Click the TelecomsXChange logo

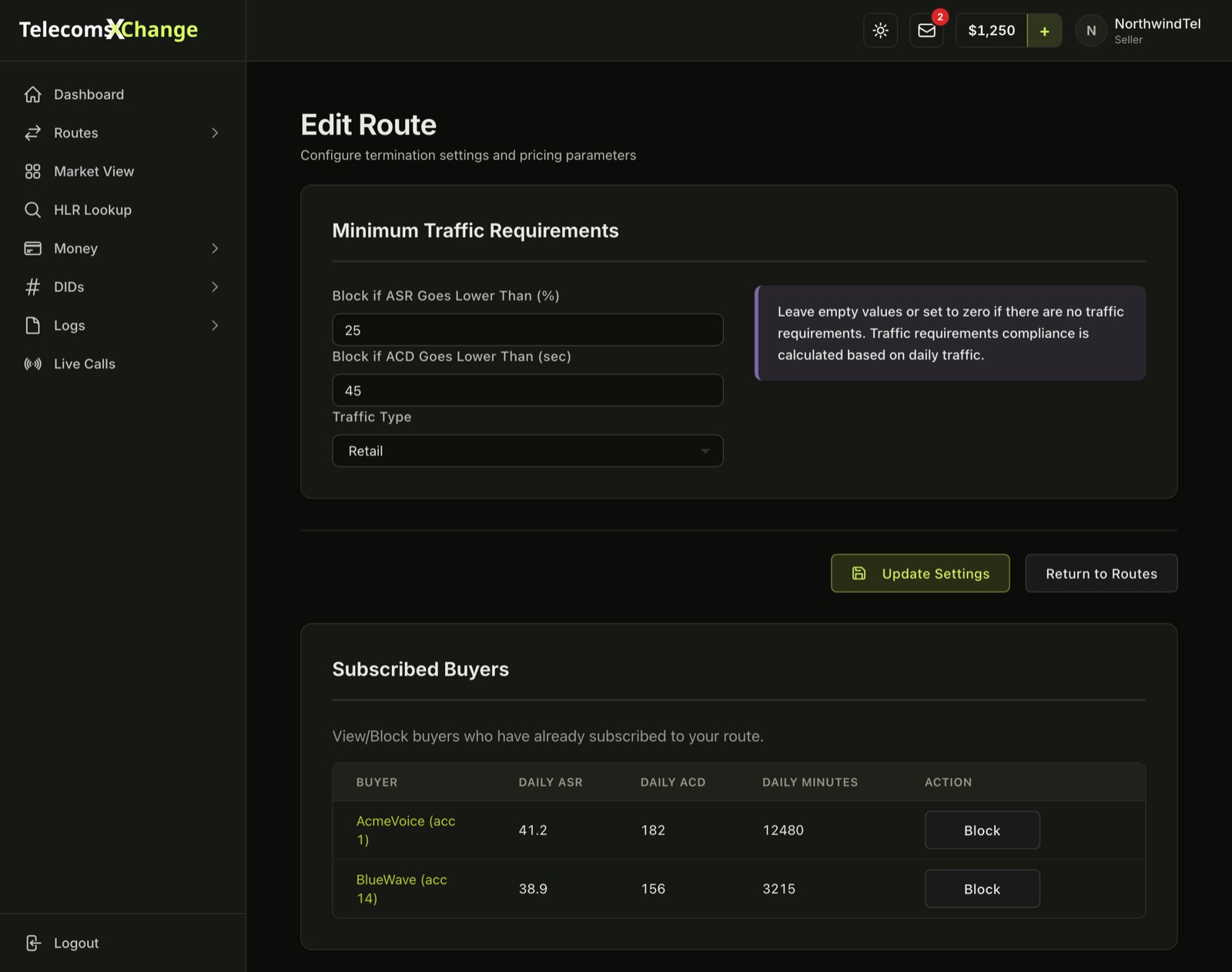pos(109,29)
